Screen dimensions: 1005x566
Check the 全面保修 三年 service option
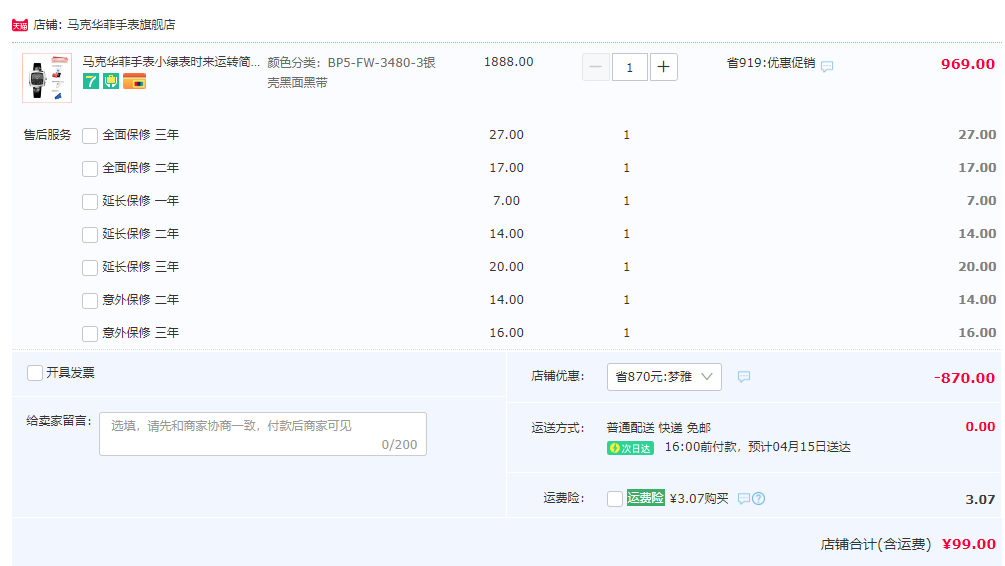click(x=90, y=135)
